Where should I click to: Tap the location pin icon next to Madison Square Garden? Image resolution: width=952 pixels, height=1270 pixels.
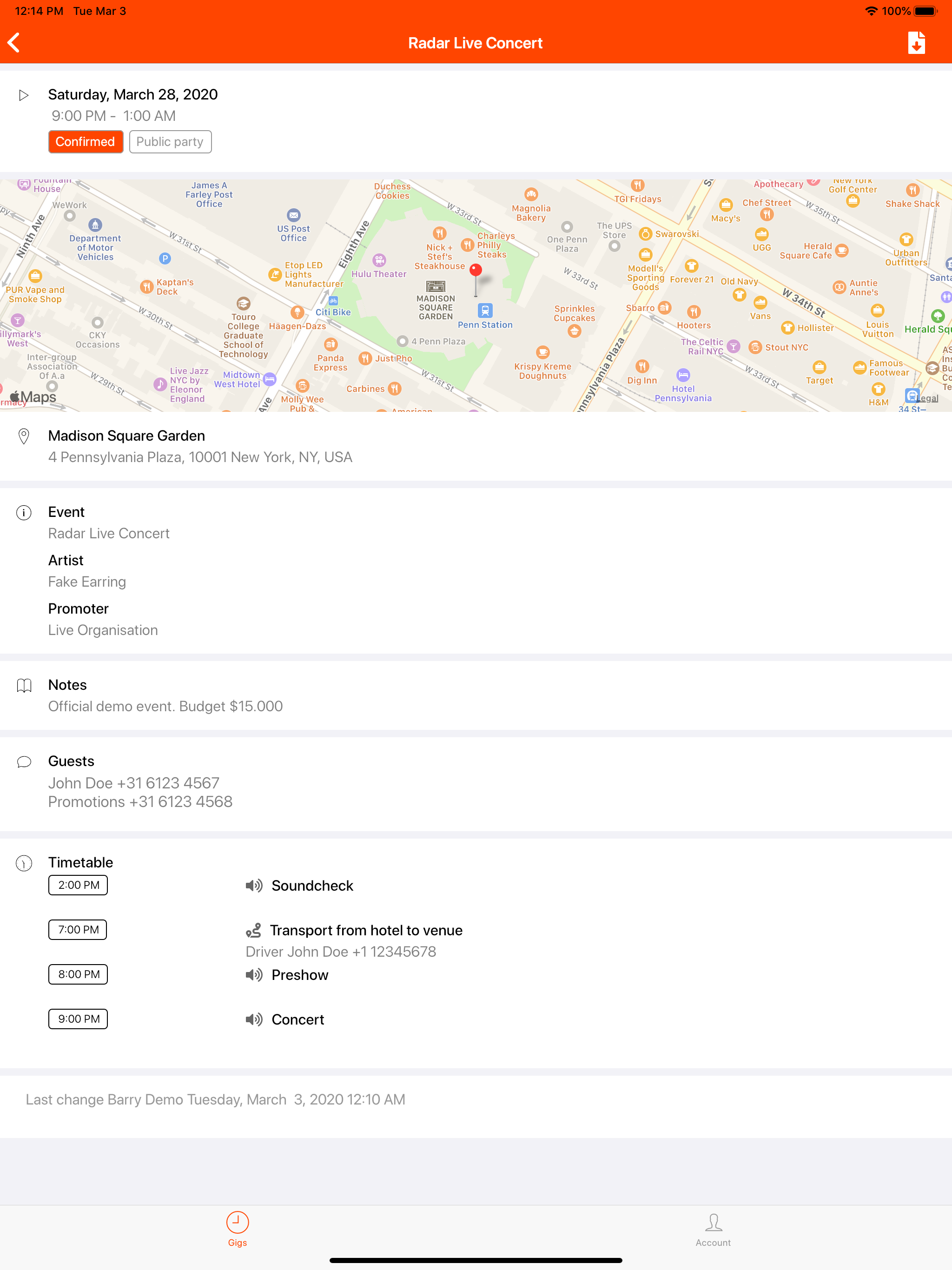pos(24,437)
